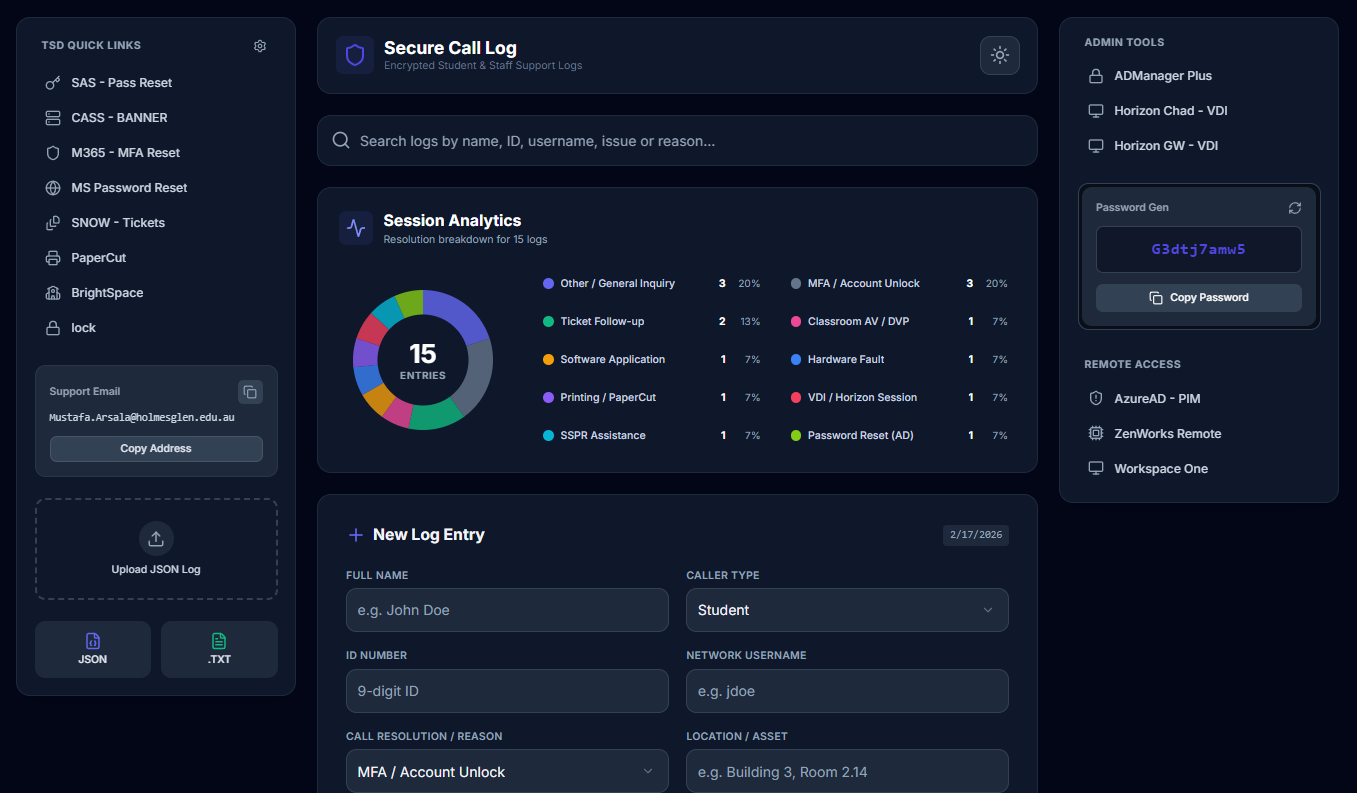1357x793 pixels.
Task: Click the PaperCut printer icon
Action: pos(52,257)
